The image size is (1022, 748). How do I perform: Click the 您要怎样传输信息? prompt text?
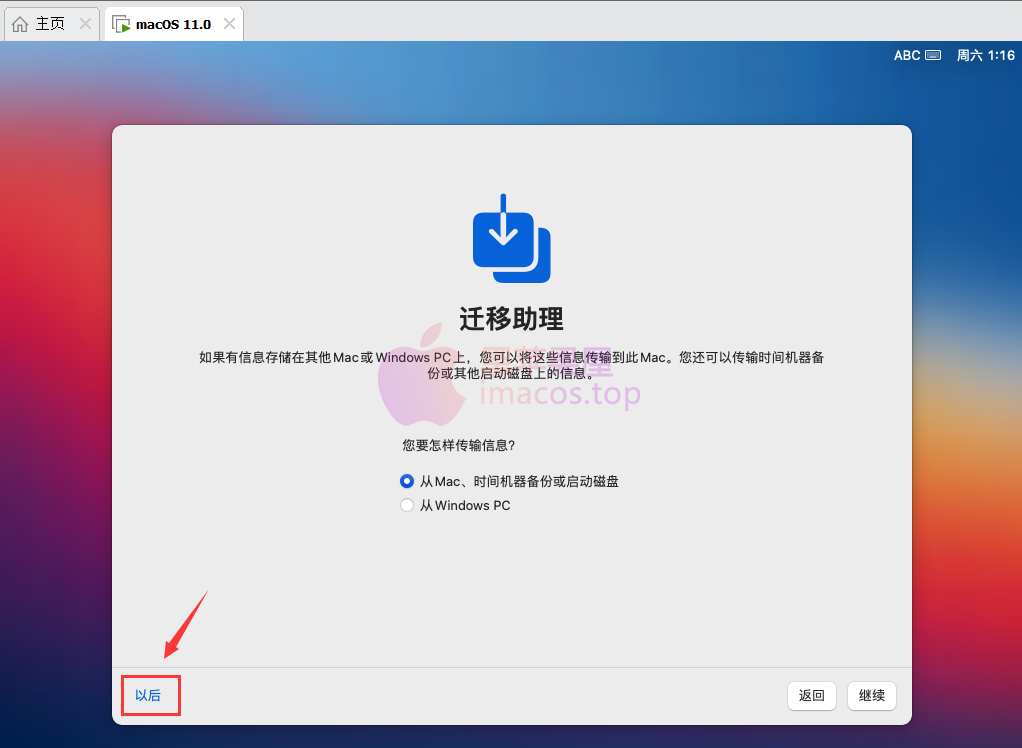click(x=458, y=445)
